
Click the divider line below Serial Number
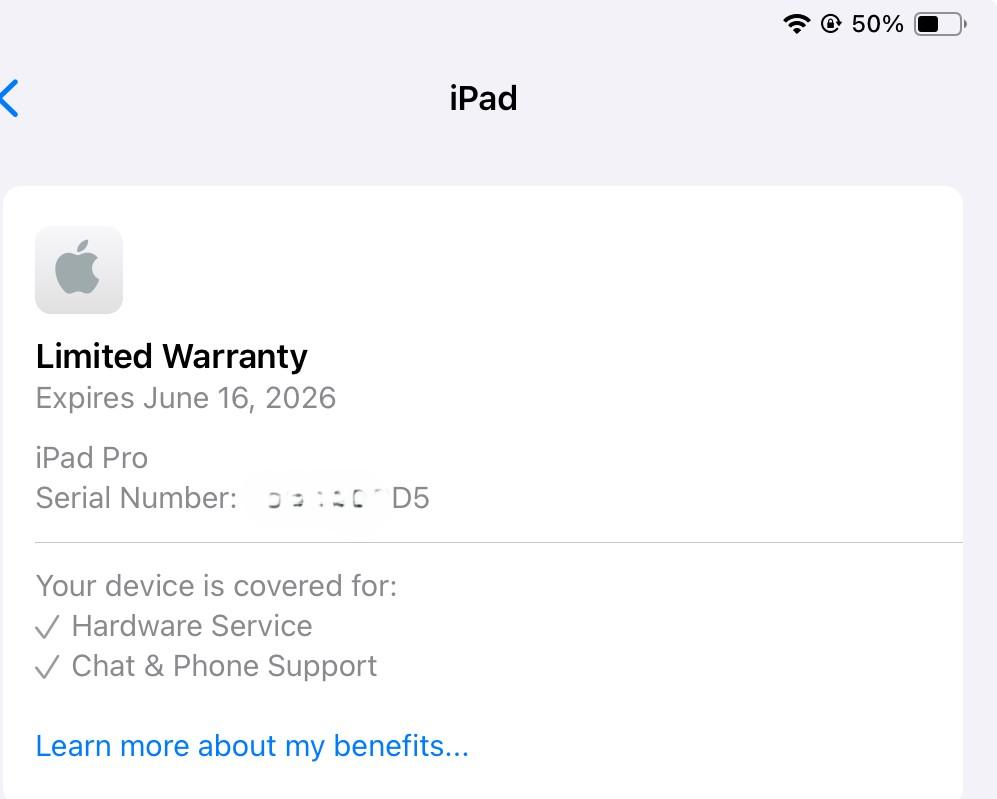click(498, 542)
